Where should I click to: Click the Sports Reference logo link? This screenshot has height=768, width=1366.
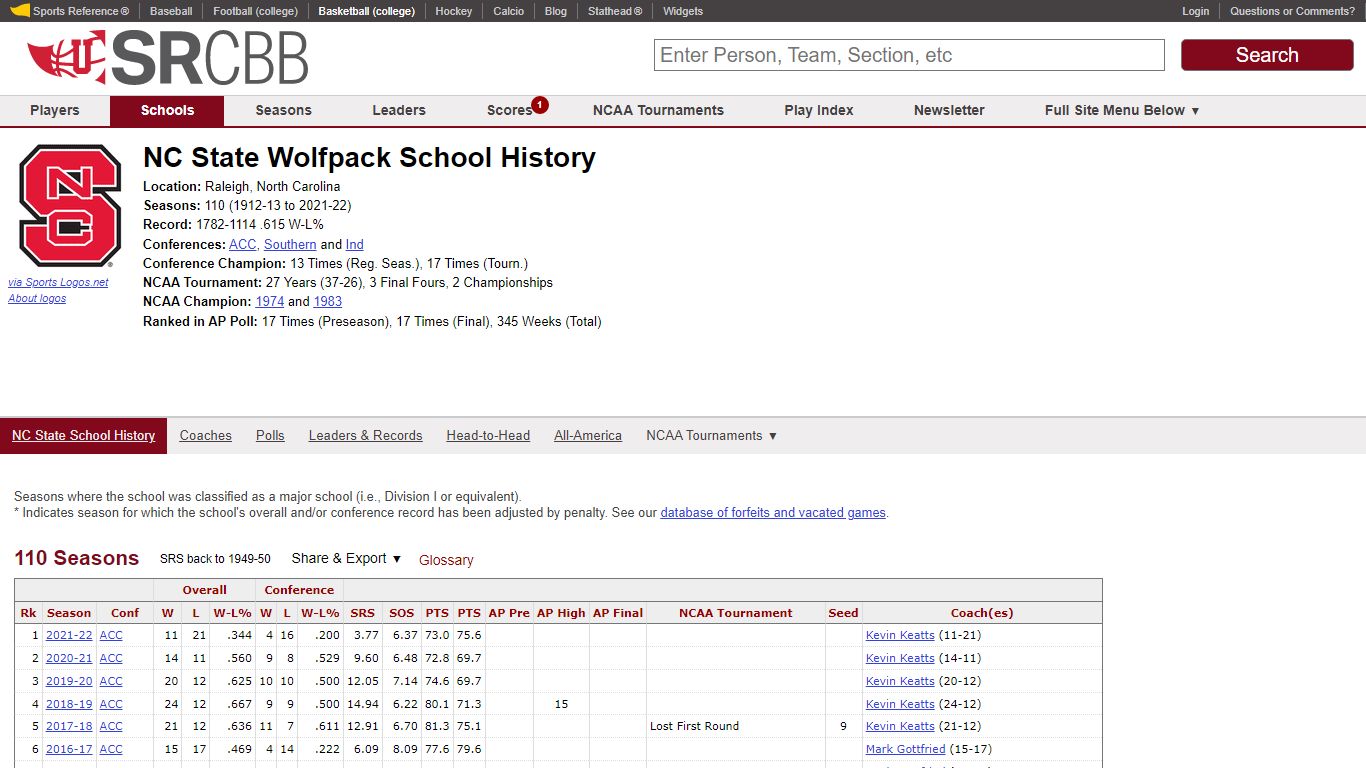(70, 11)
